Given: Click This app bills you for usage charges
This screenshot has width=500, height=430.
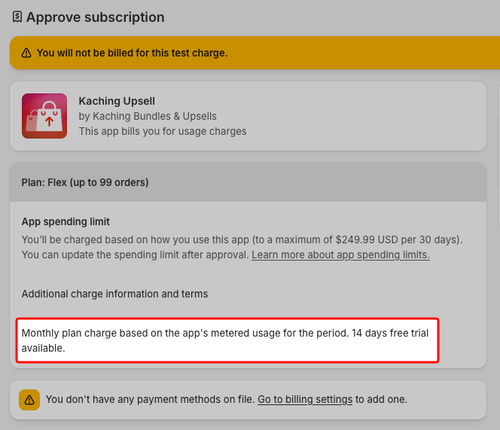Looking at the screenshot, I should [163, 131].
